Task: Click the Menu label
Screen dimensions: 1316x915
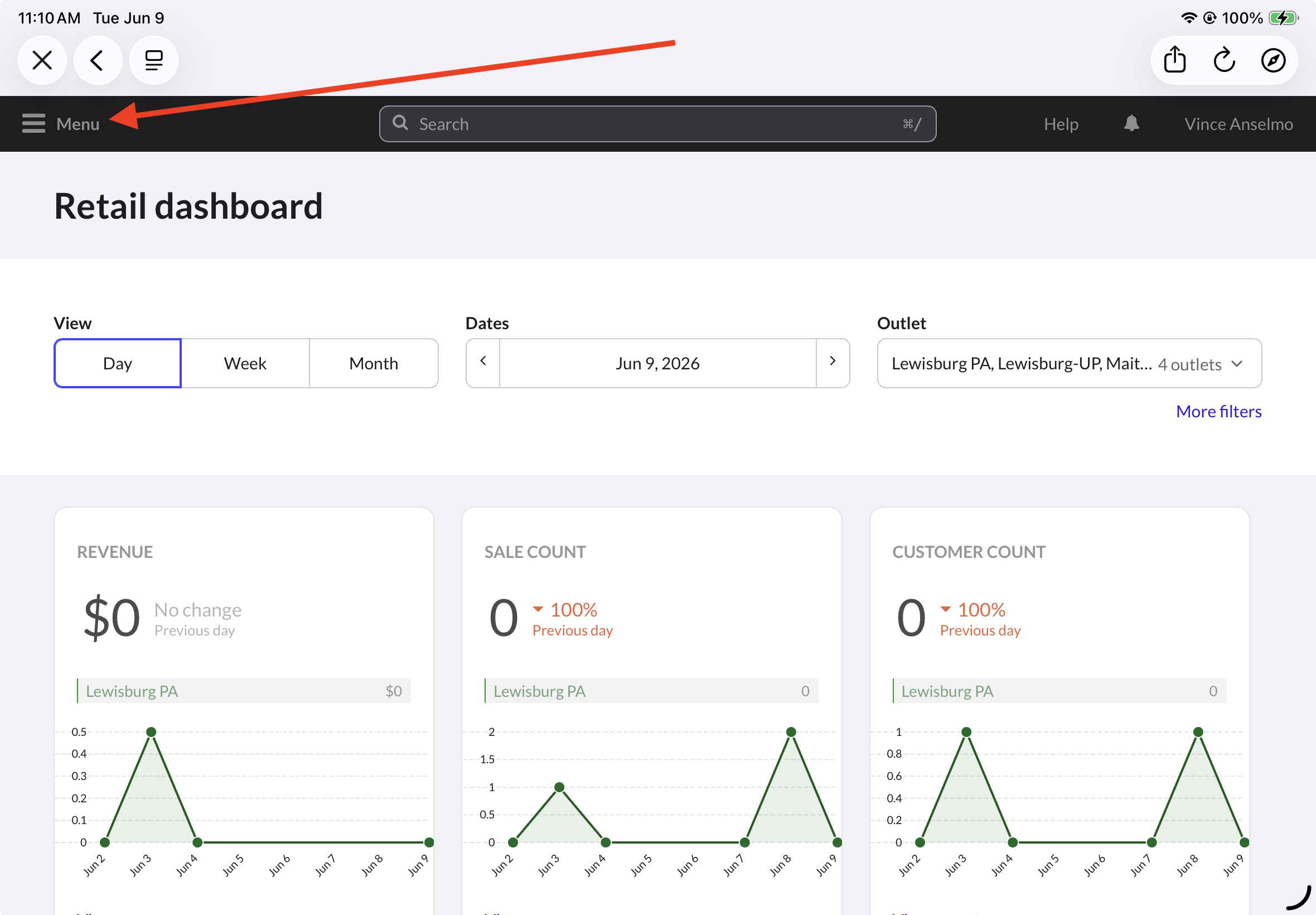Action: click(x=78, y=124)
